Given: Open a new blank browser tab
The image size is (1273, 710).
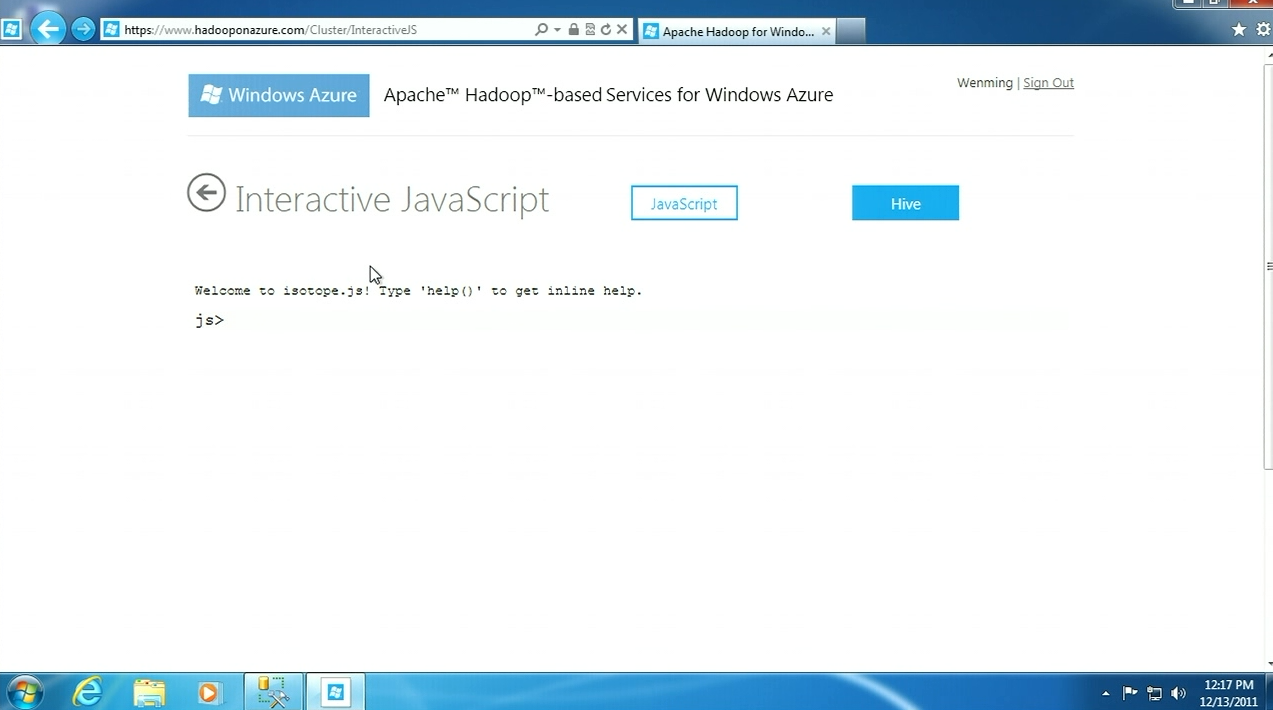Looking at the screenshot, I should (x=850, y=31).
